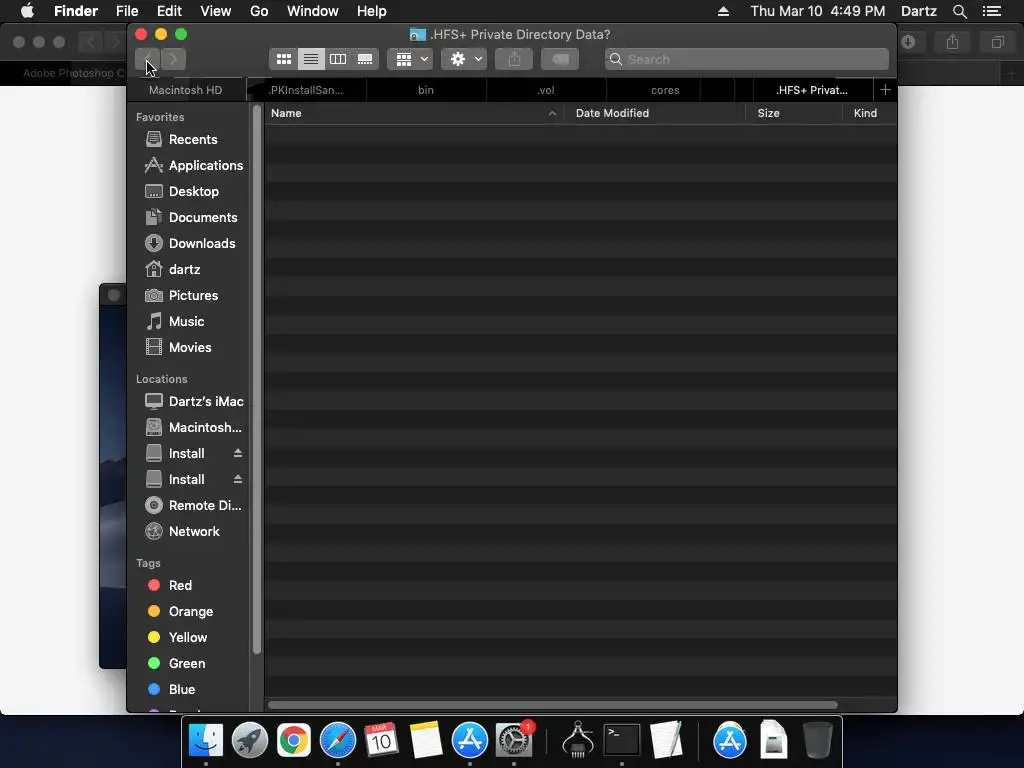Image resolution: width=1024 pixels, height=768 pixels.
Task: Go back using the Finder back arrow
Action: [148, 59]
